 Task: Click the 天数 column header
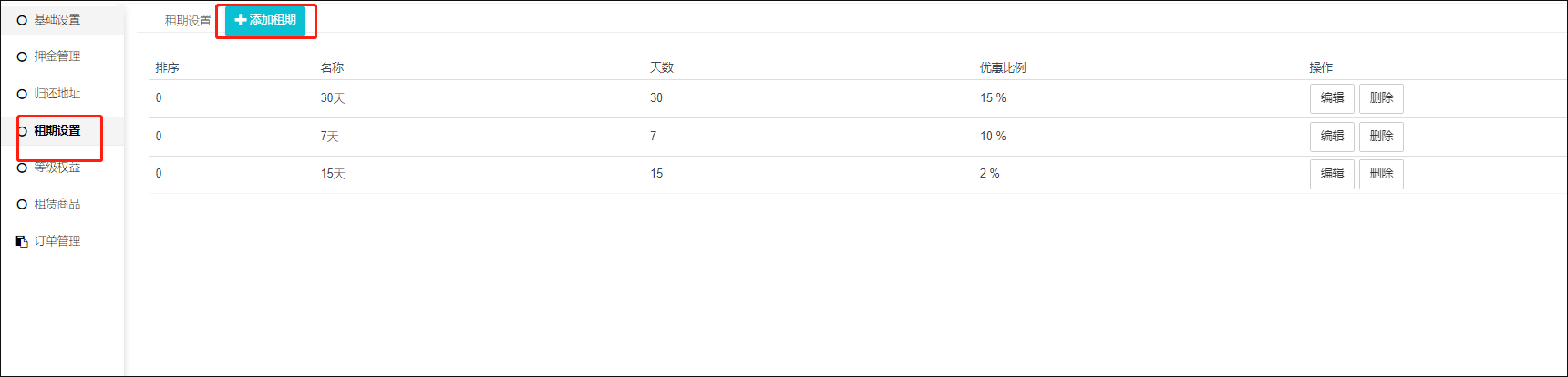tap(662, 68)
